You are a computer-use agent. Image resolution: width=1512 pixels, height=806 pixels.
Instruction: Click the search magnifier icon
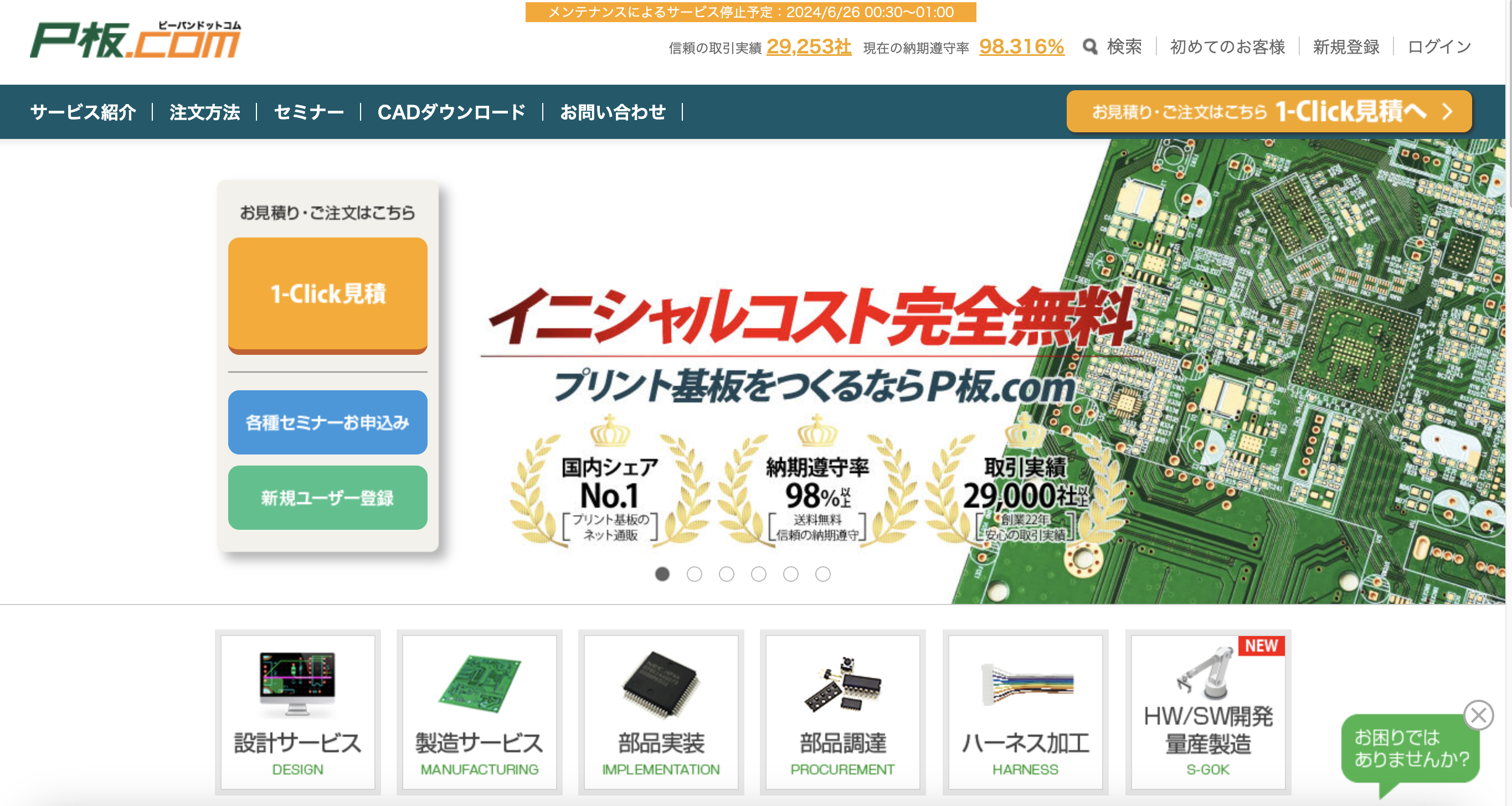[1090, 46]
